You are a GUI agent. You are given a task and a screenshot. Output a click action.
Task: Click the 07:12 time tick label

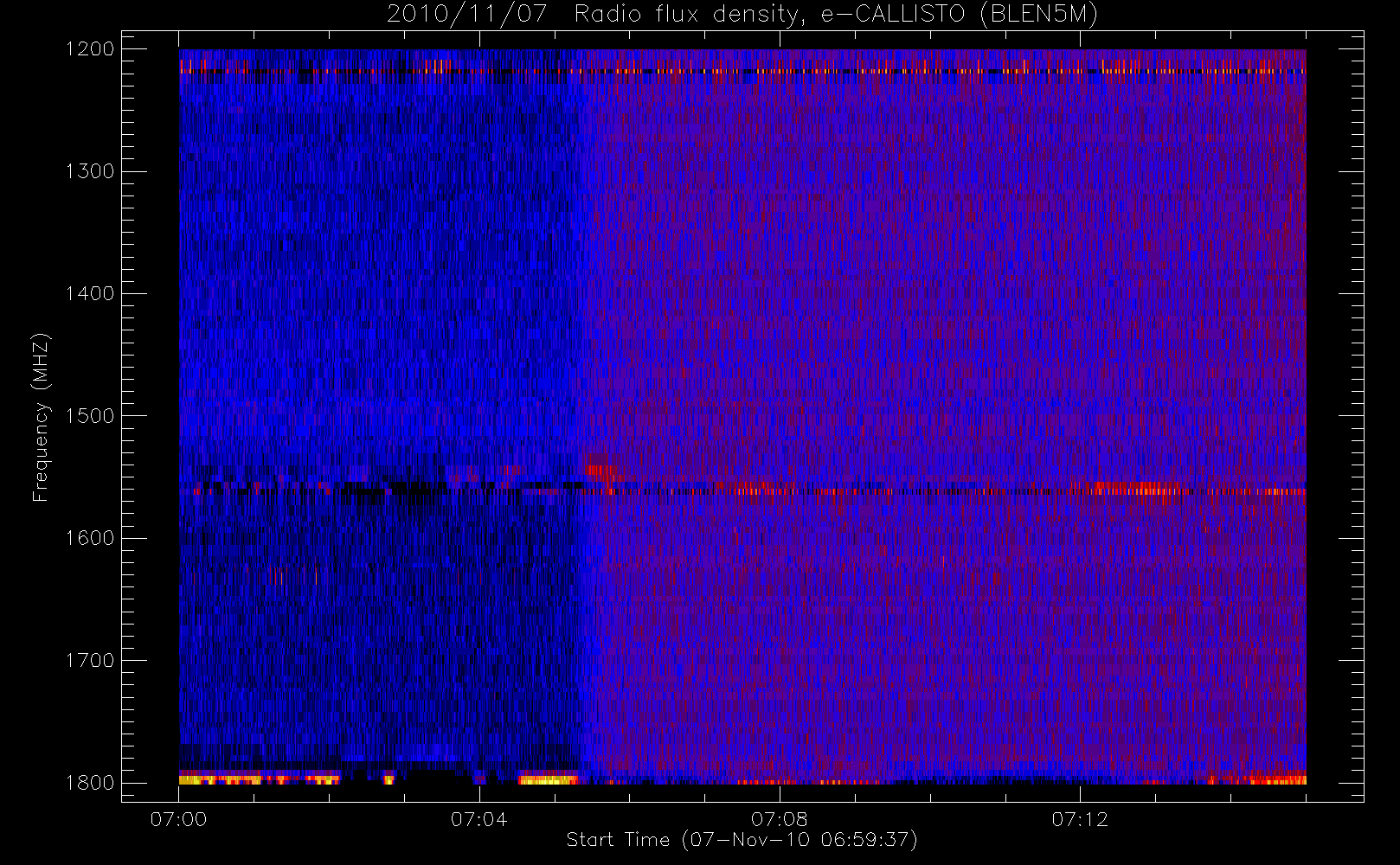click(x=1079, y=819)
